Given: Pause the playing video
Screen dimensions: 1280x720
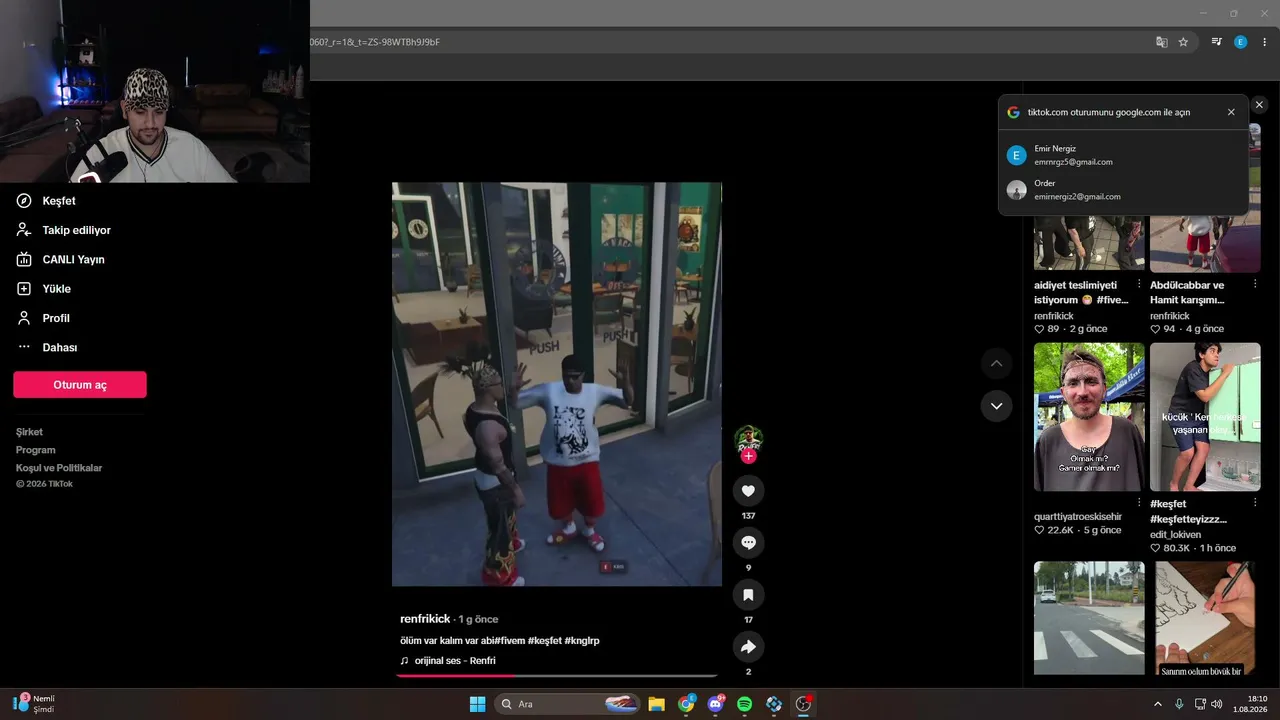Looking at the screenshot, I should [x=557, y=384].
